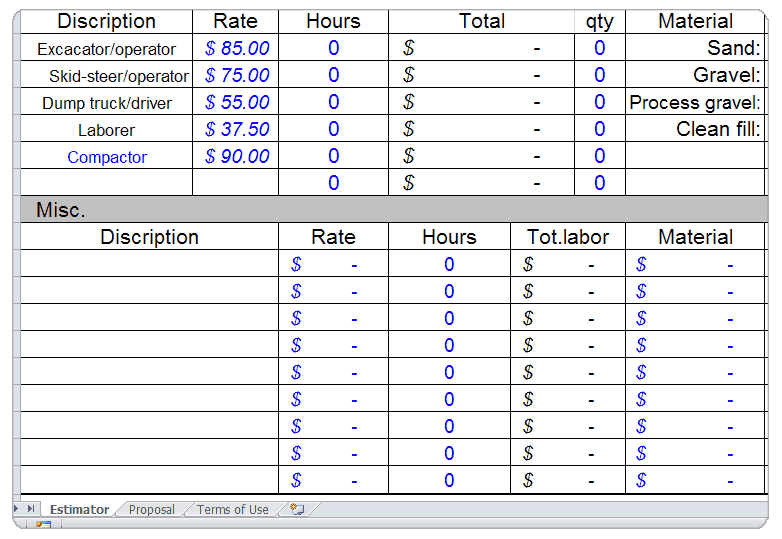Click the Clean fill: material cell
This screenshot has height=539, width=782.
(695, 129)
